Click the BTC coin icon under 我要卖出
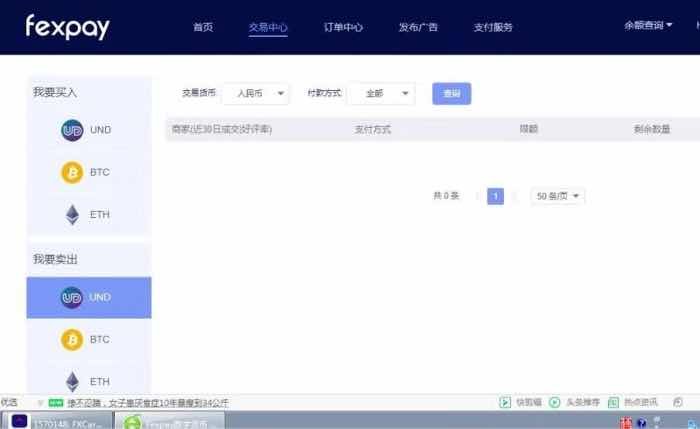The height and width of the screenshot is (429, 700). pos(72,340)
